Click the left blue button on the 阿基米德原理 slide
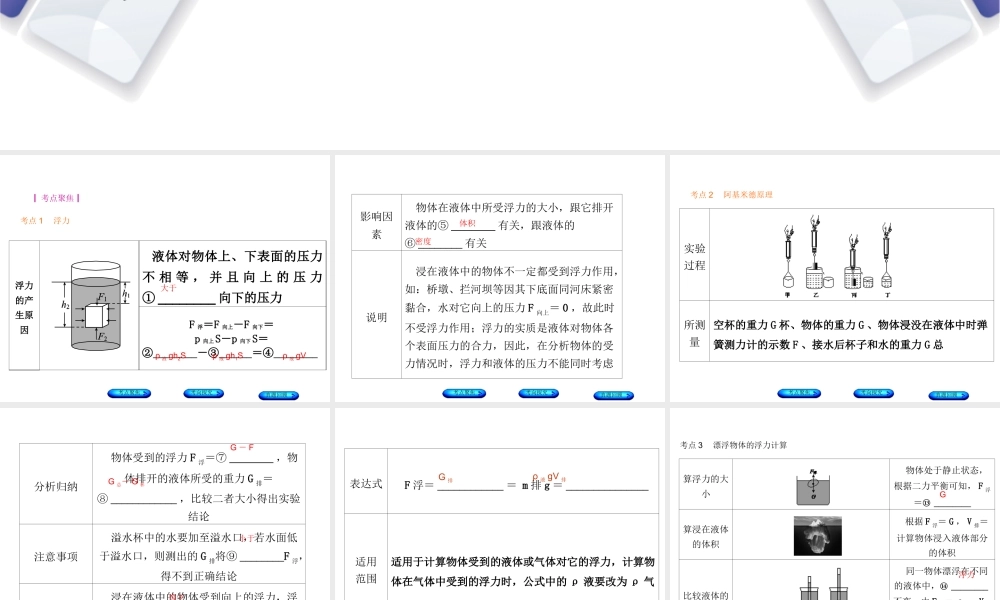This screenshot has height=600, width=1000. click(x=799, y=393)
